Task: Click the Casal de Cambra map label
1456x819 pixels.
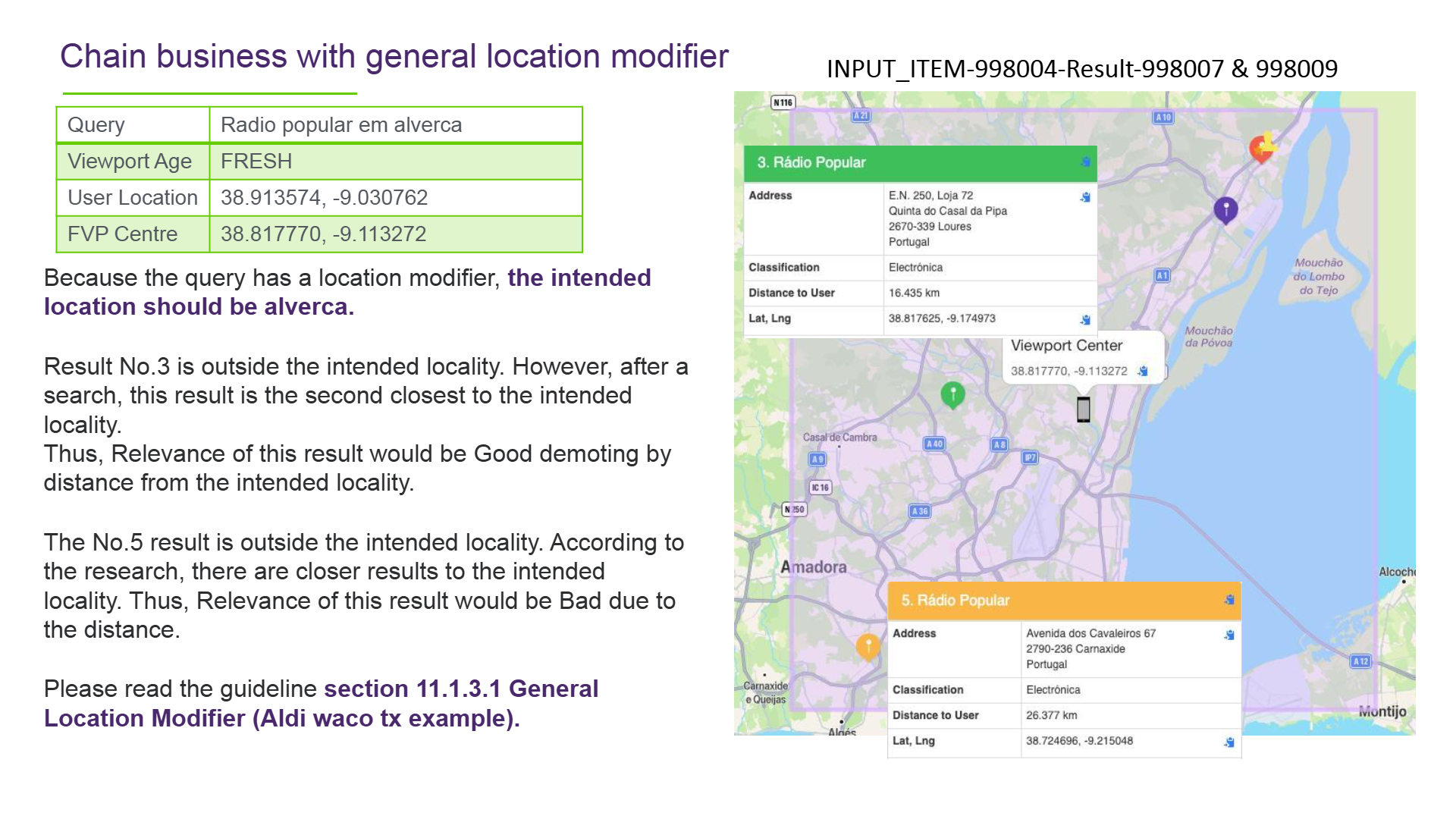Action: 840,438
